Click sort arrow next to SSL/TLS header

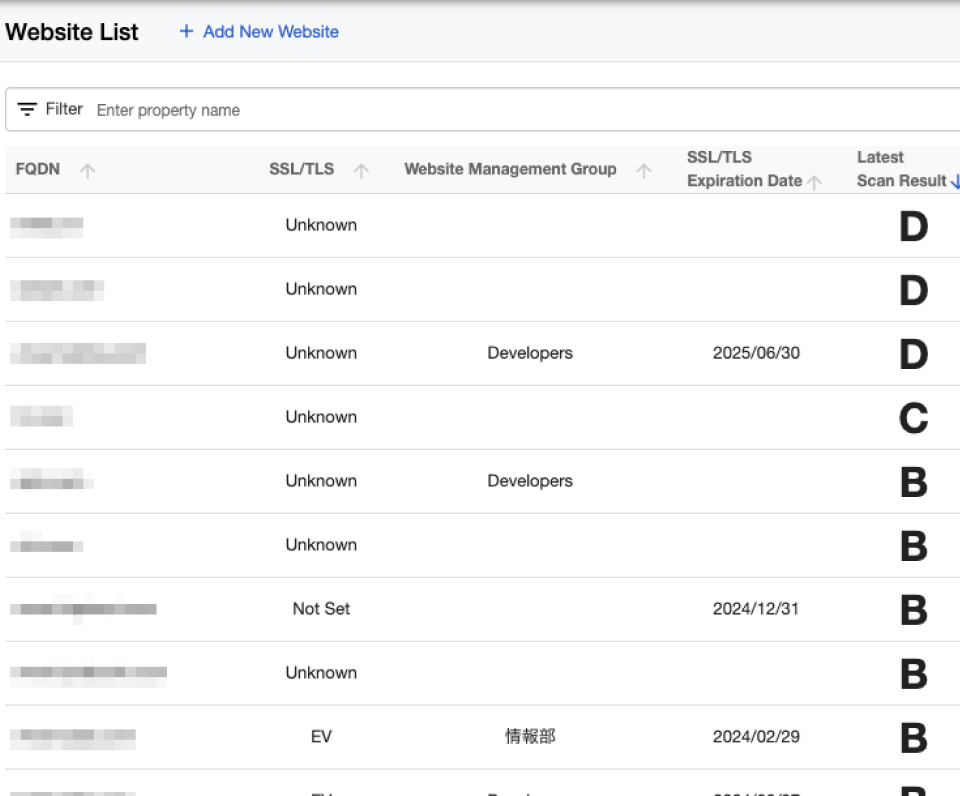(361, 171)
